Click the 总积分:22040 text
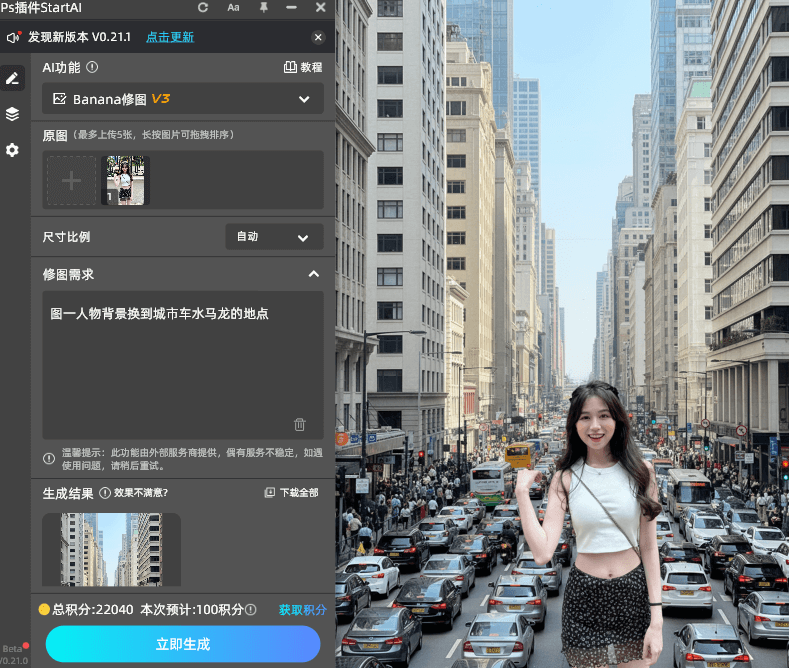The height and width of the screenshot is (668, 789). pyautogui.click(x=93, y=610)
